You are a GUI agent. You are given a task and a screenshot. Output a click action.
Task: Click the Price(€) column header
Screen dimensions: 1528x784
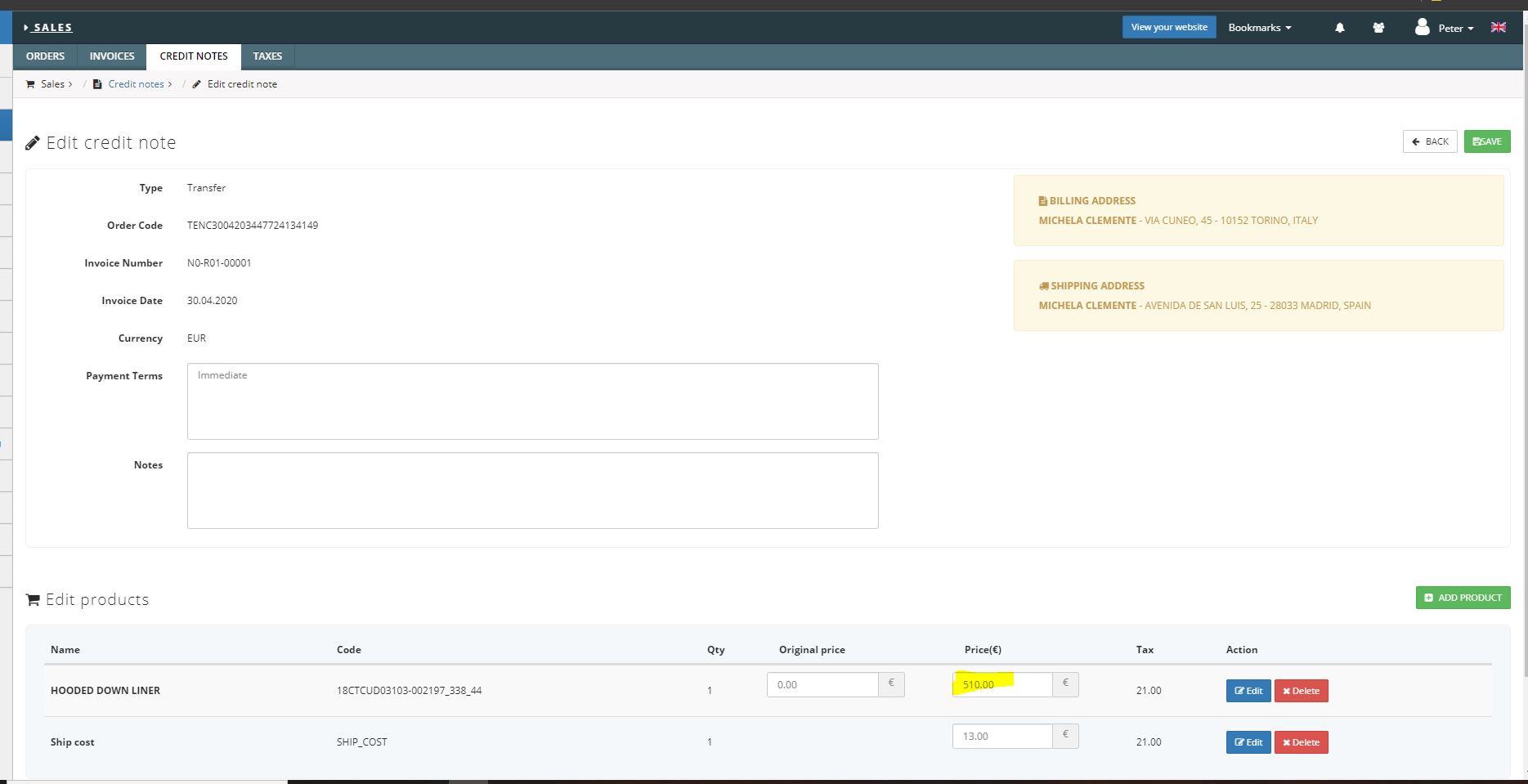(983, 650)
